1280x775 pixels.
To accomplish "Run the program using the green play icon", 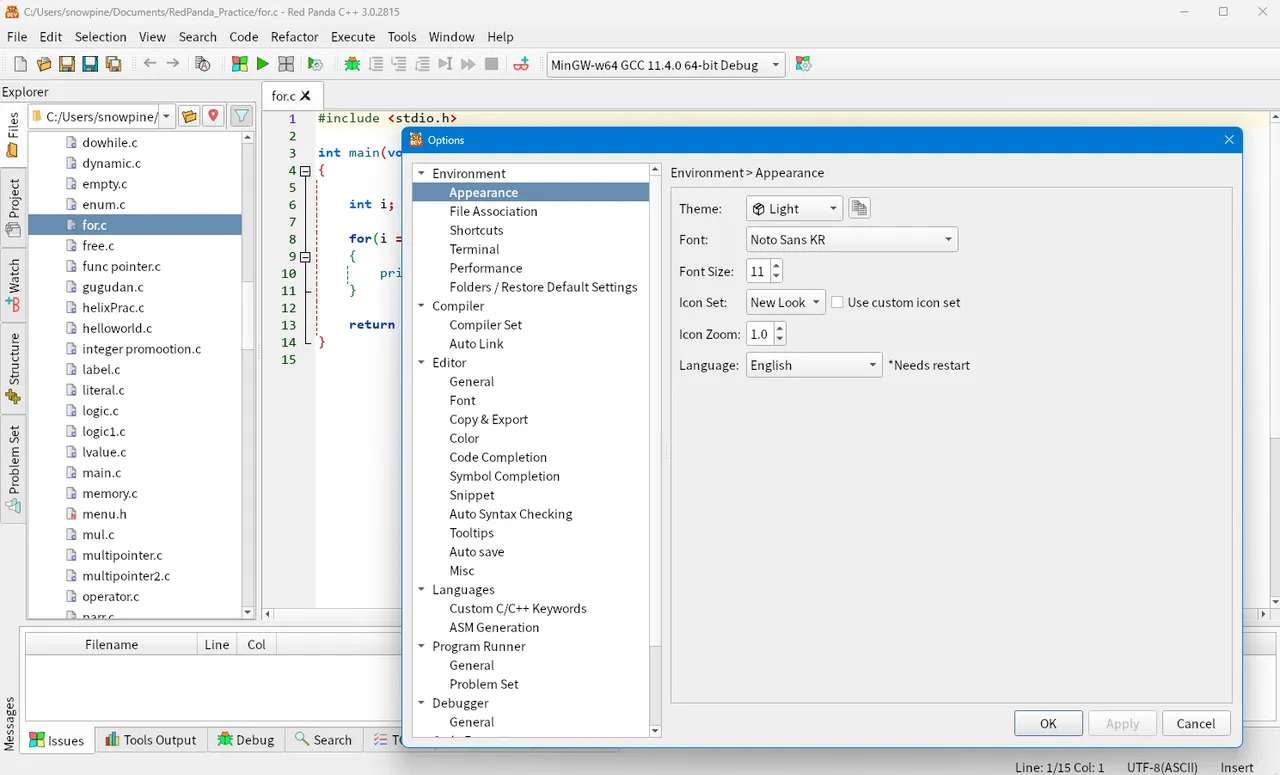I will (x=261, y=63).
